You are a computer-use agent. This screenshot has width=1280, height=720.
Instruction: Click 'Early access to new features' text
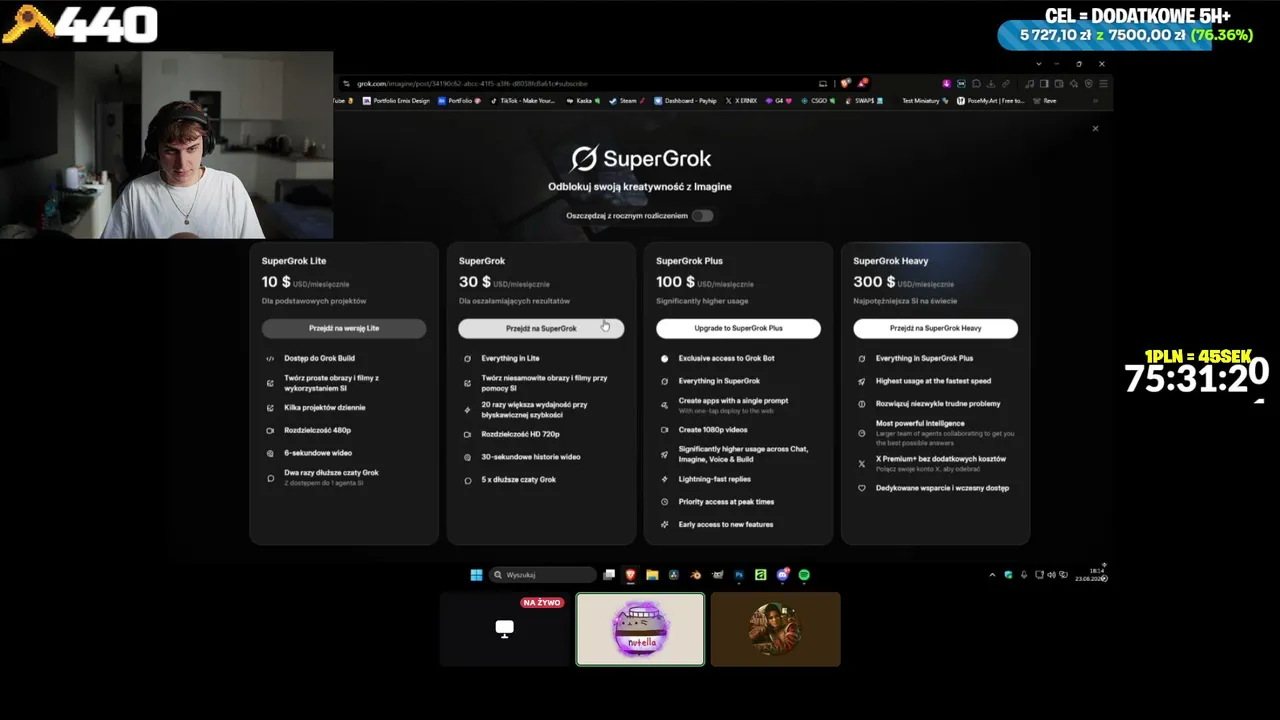point(726,525)
